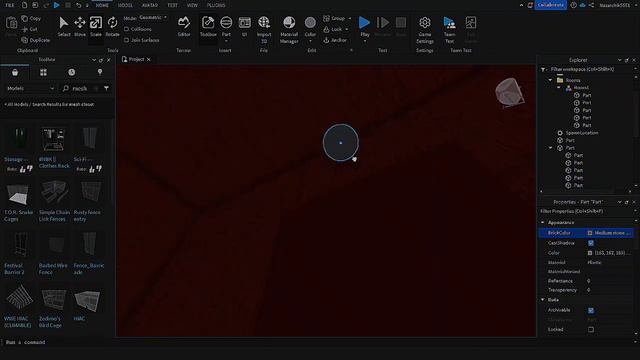
Task: Collapse the Room1 model in Explorer
Action: 559,87
